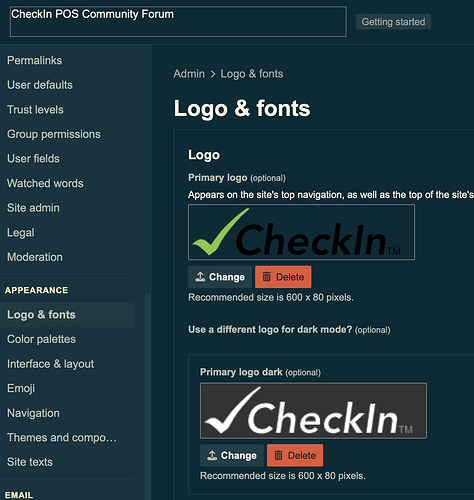The width and height of the screenshot is (474, 500).
Task: Click the Getting started button
Action: (x=393, y=22)
